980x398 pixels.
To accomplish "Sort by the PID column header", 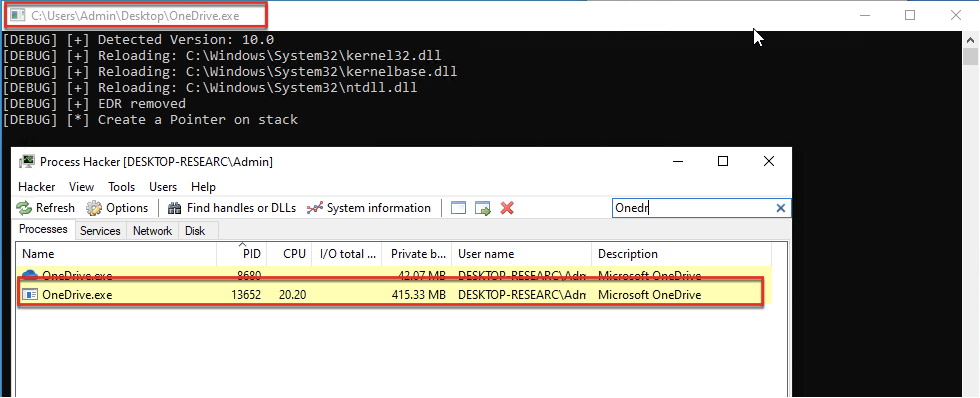I will coord(242,254).
